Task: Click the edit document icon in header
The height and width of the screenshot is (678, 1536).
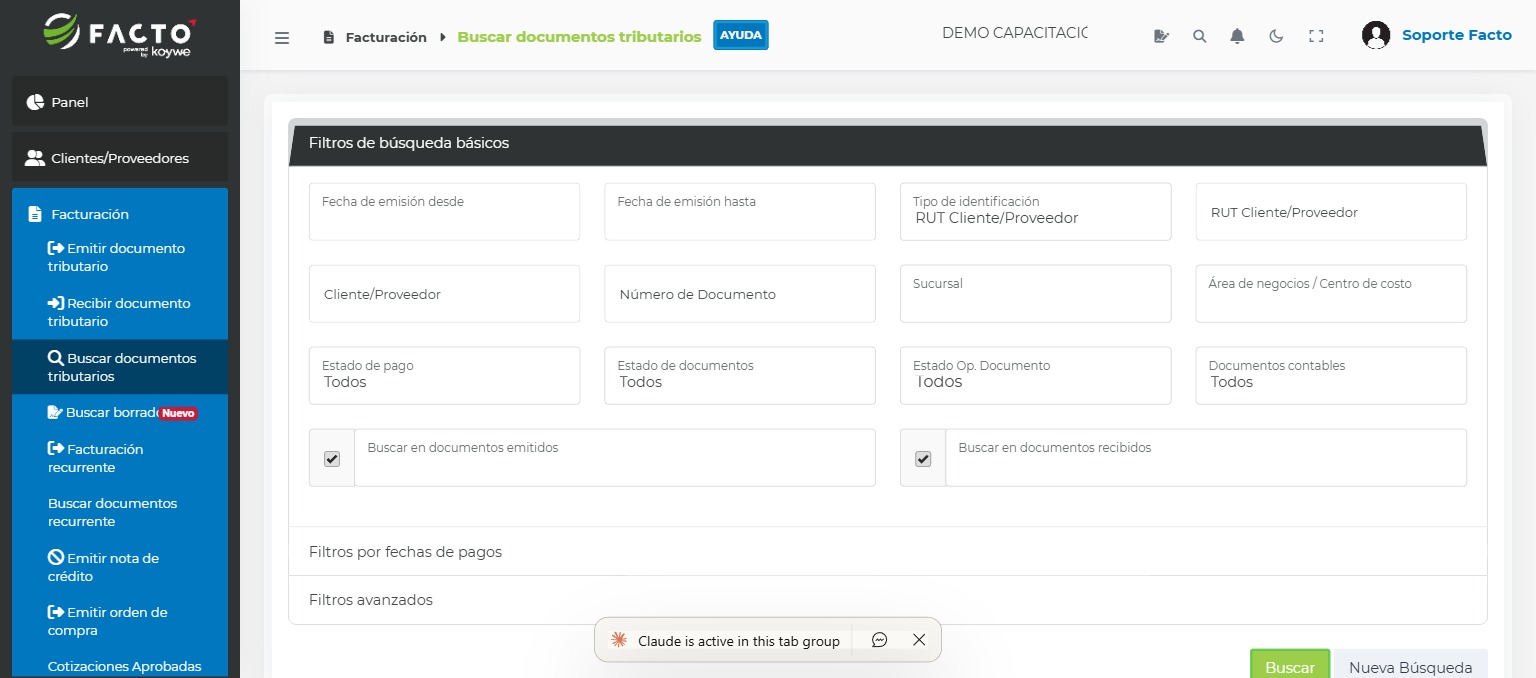Action: click(1161, 36)
